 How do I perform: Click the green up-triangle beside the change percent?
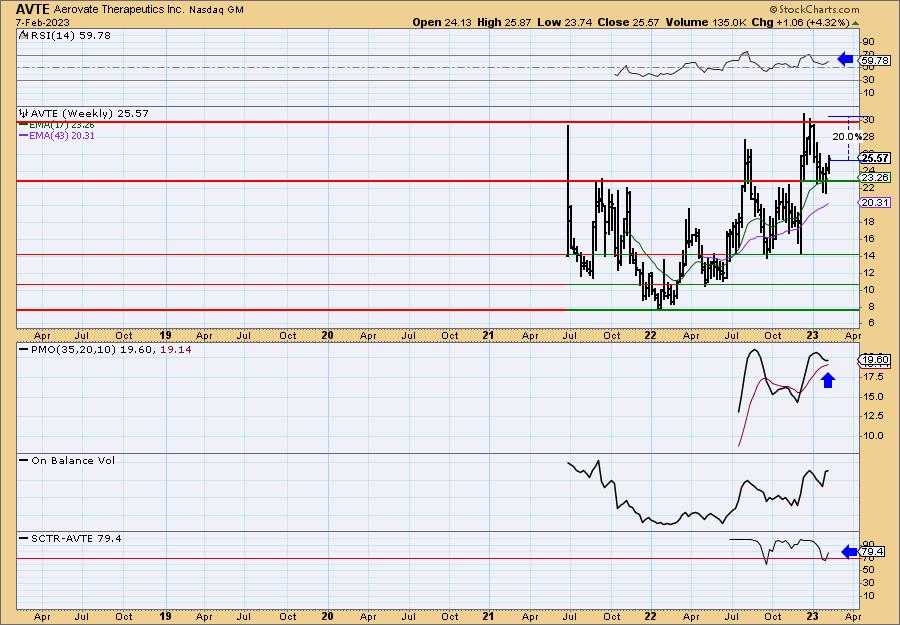pos(855,23)
